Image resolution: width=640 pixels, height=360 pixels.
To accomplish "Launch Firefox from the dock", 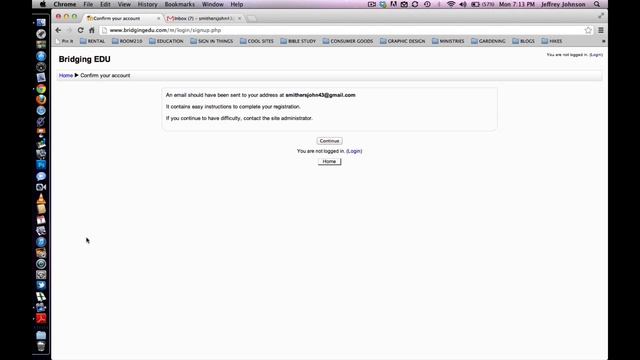I will point(41,100).
